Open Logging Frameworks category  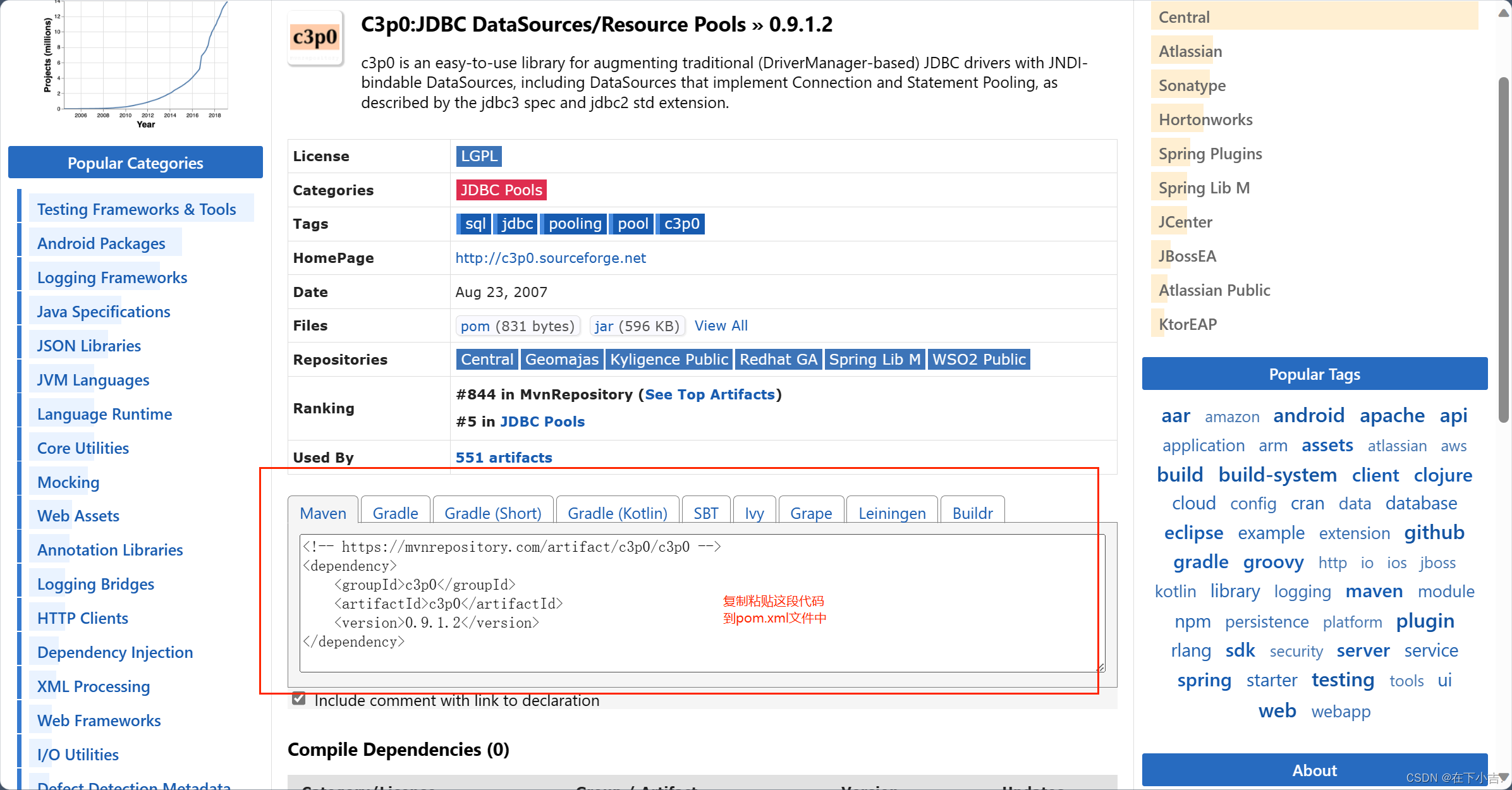click(112, 277)
